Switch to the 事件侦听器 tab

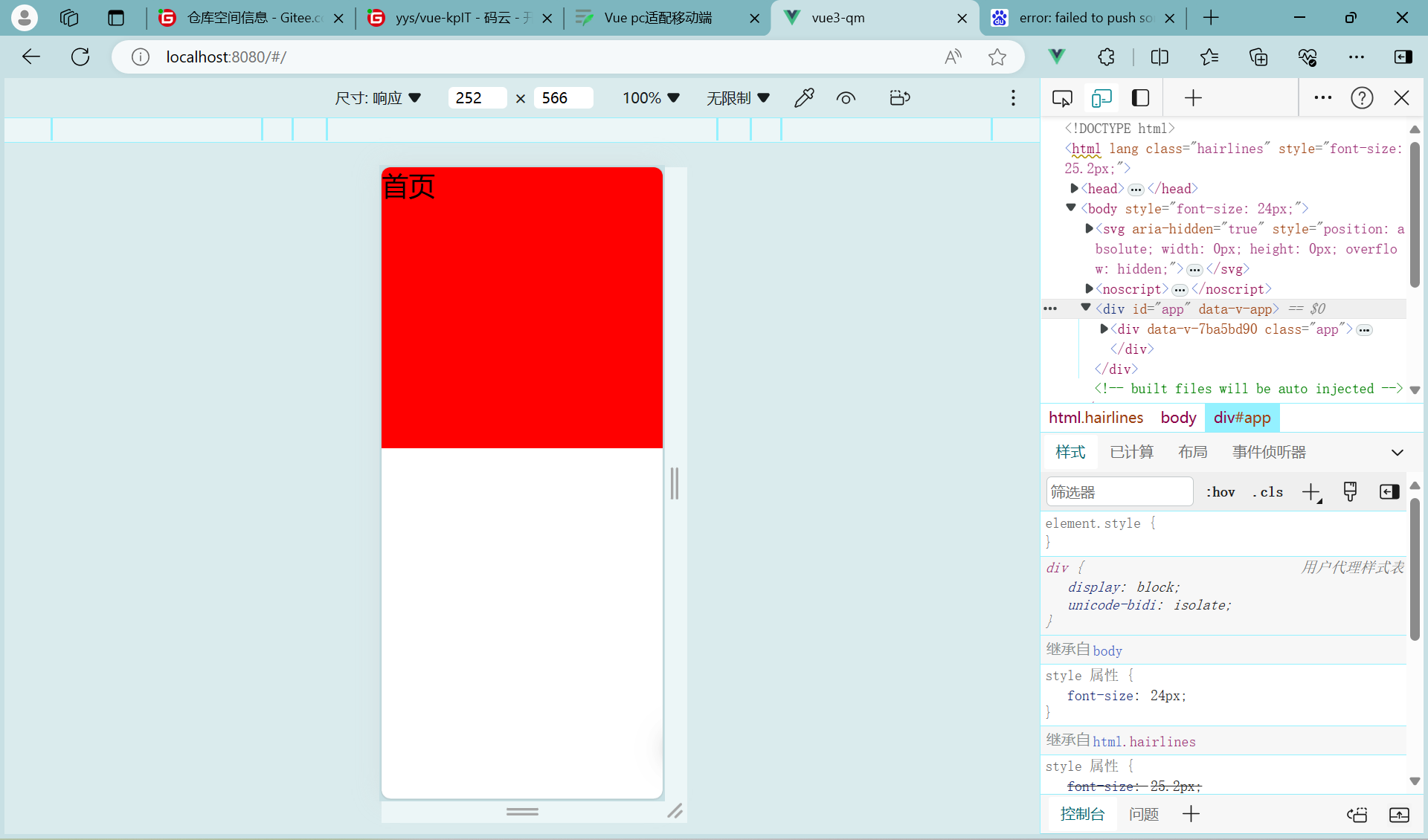[1268, 451]
